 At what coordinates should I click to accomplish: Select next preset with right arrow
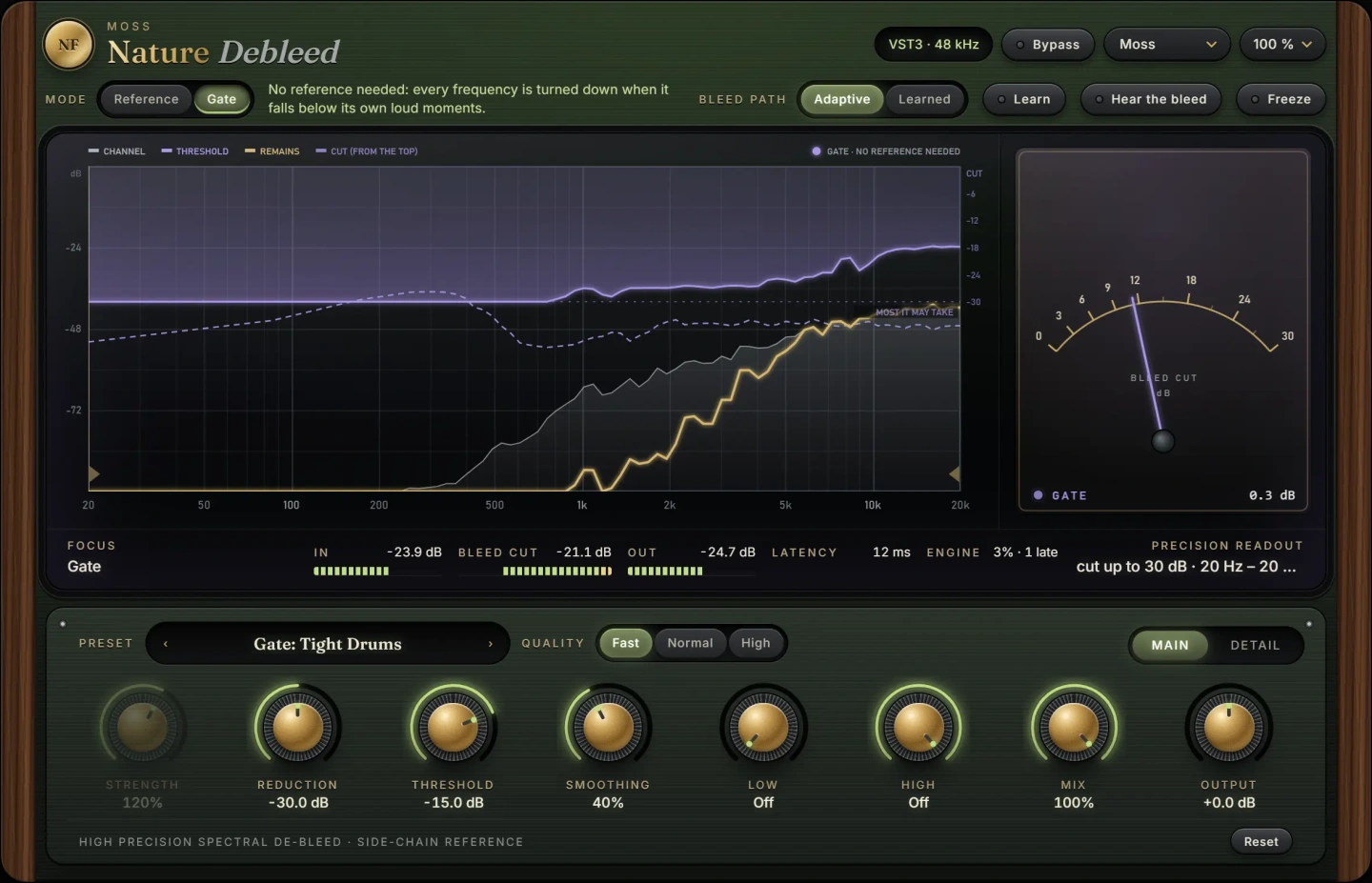point(491,644)
